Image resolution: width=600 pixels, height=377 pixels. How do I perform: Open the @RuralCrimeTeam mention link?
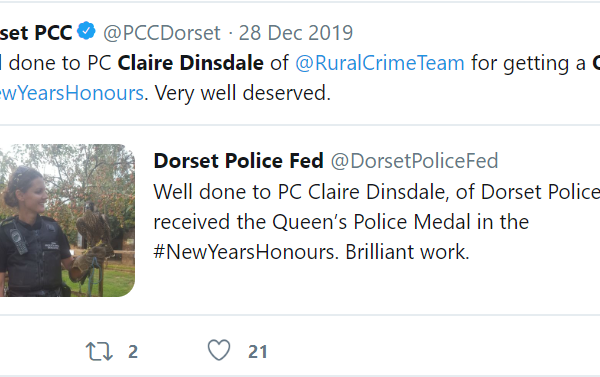point(380,63)
